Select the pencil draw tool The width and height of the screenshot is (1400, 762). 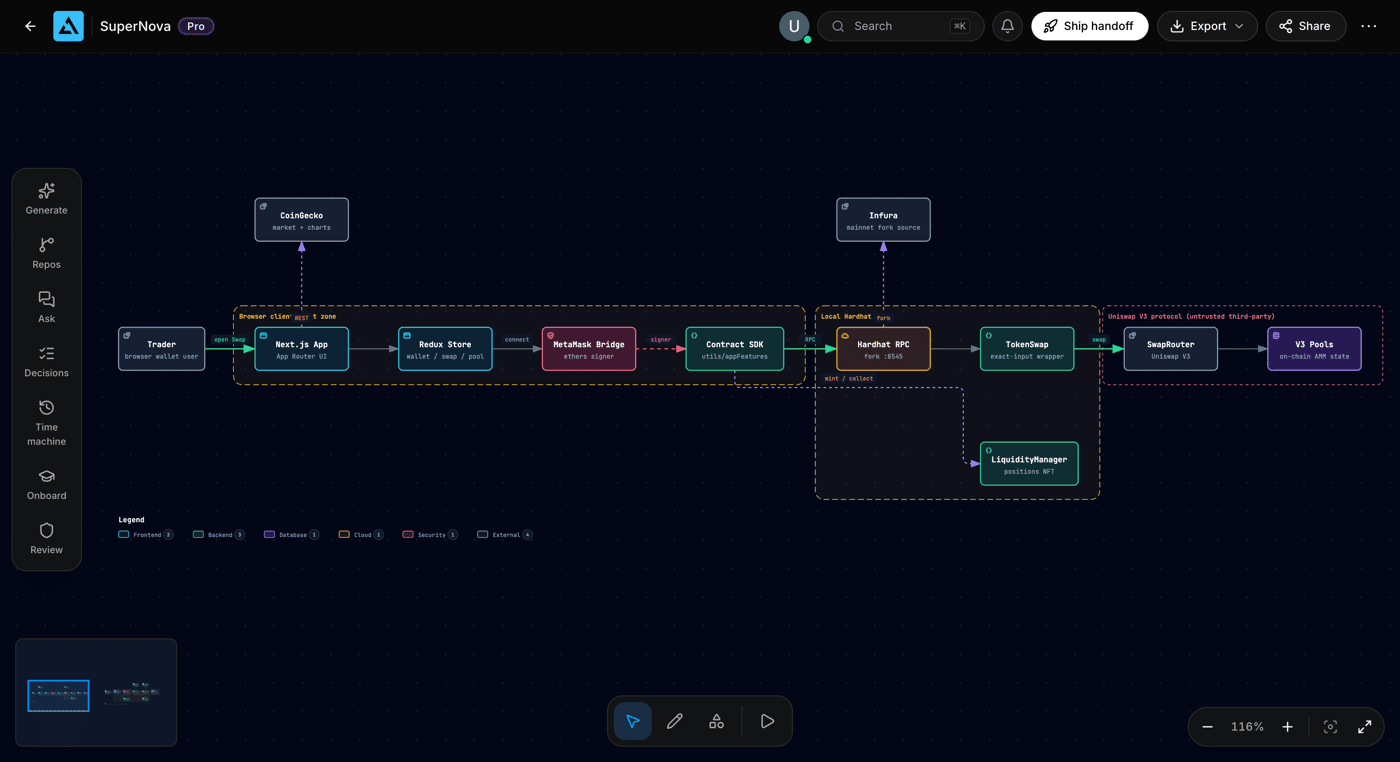pos(675,721)
